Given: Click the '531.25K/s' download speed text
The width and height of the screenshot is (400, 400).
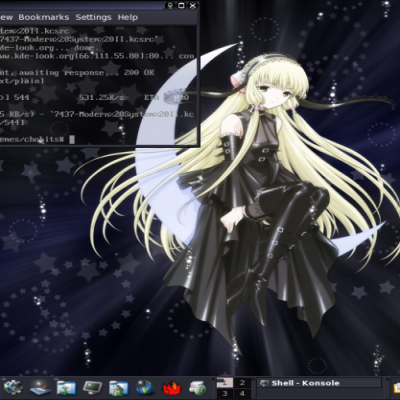Looking at the screenshot, I should coord(101,98).
